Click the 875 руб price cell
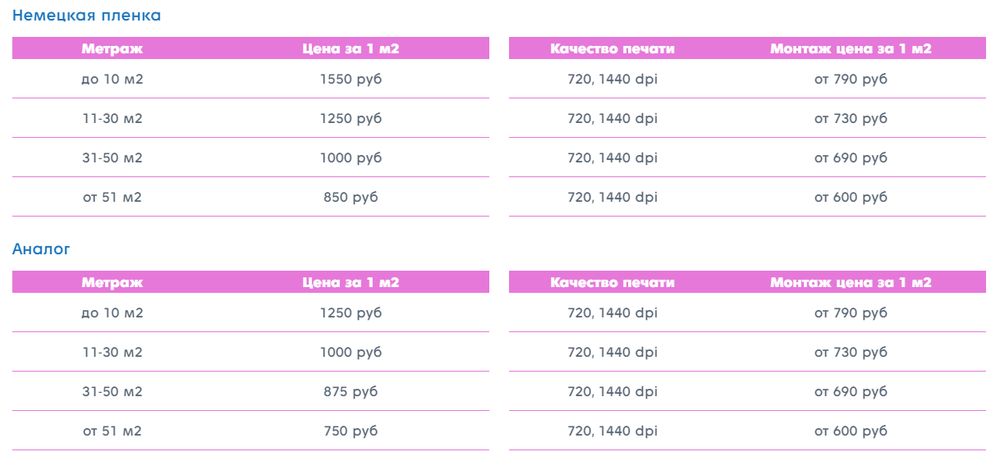1000x470 pixels. (x=351, y=391)
